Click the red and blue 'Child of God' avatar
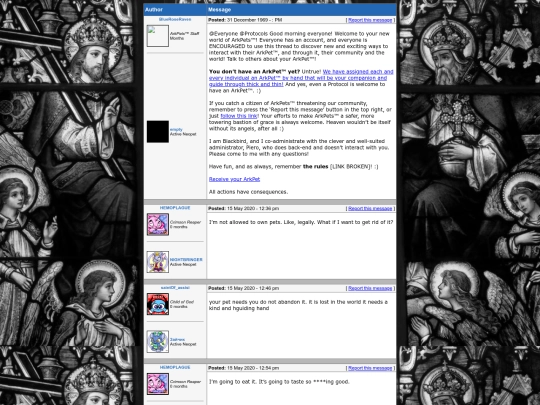 tap(158, 304)
